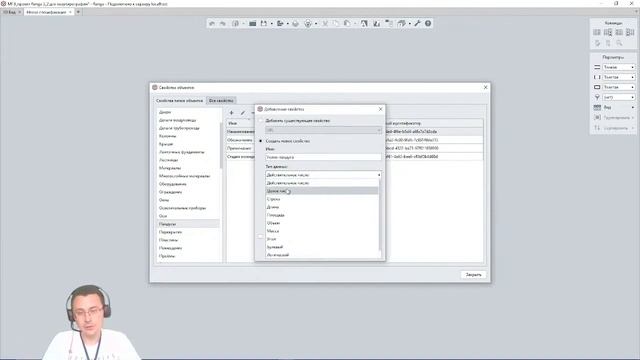Select 'Двери' in the category list
The height and width of the screenshot is (360, 640).
tap(188, 112)
